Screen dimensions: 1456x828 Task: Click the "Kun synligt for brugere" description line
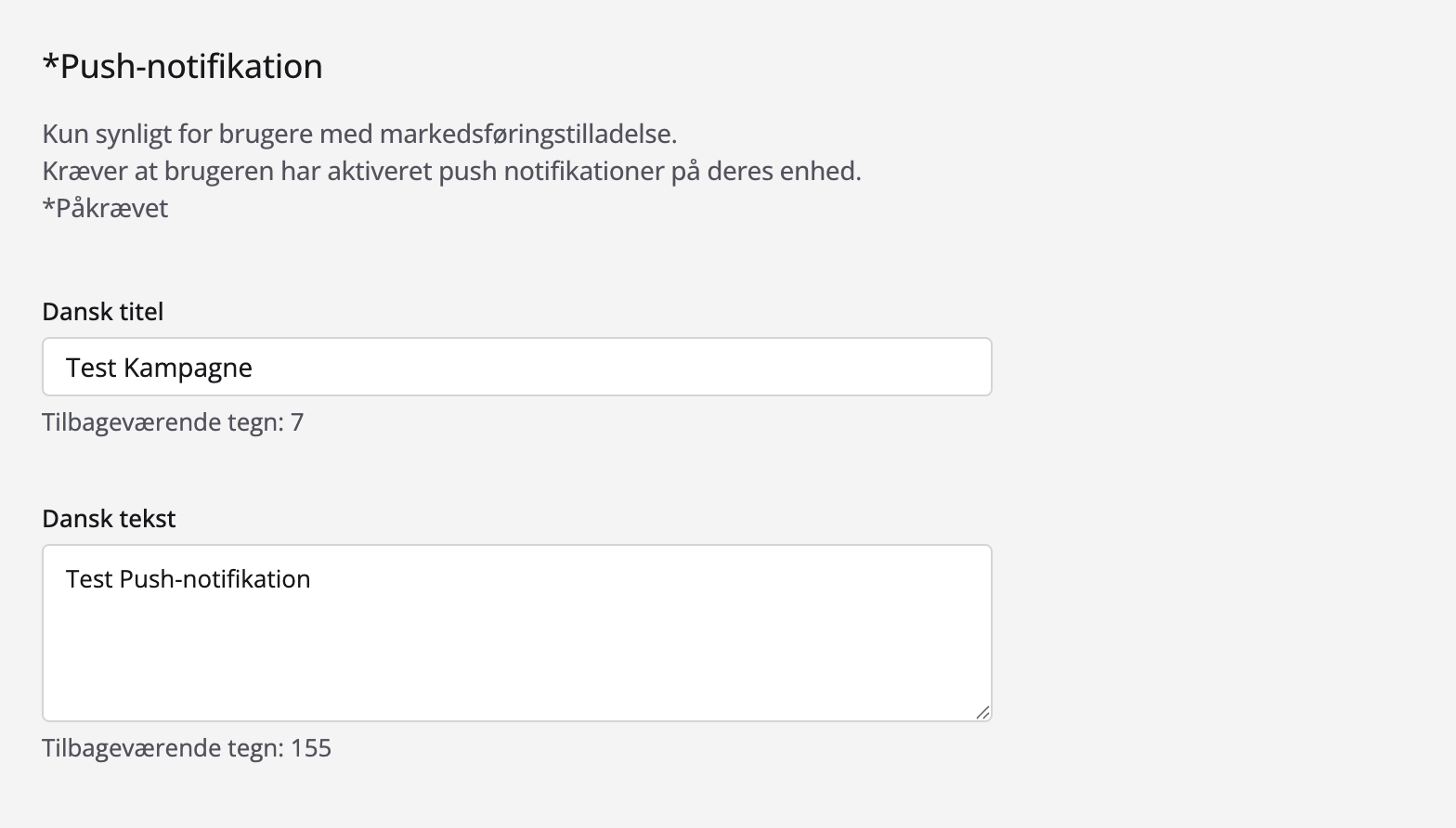359,135
